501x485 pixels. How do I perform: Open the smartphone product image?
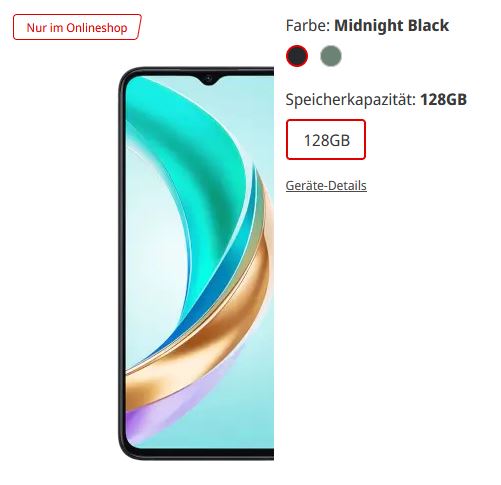[x=196, y=263]
